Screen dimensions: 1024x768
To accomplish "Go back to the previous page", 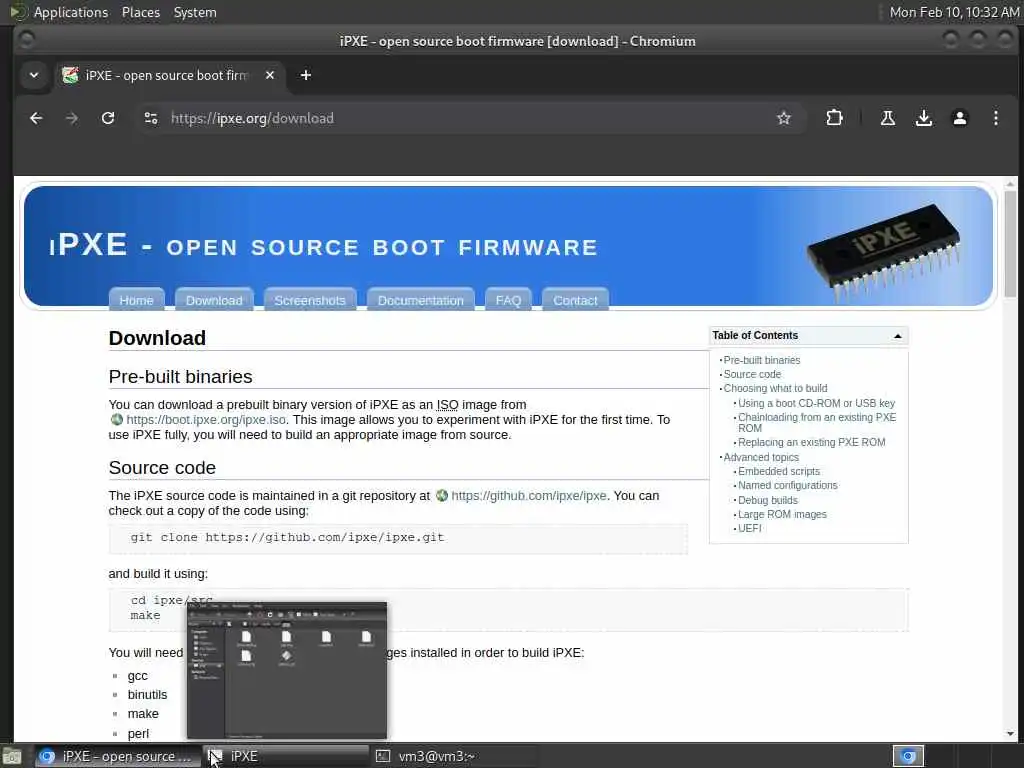I will (x=36, y=118).
